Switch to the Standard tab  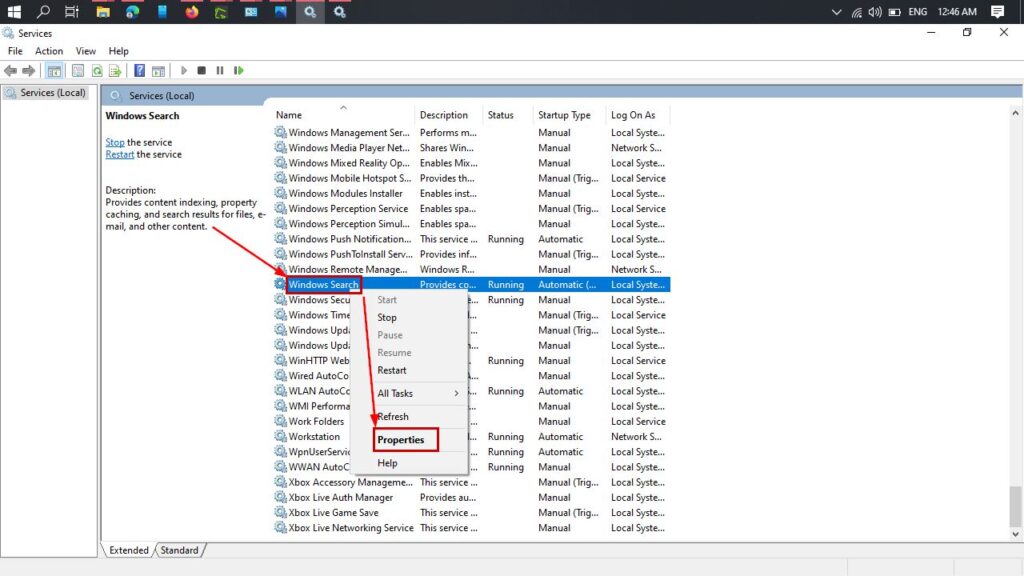coord(180,551)
